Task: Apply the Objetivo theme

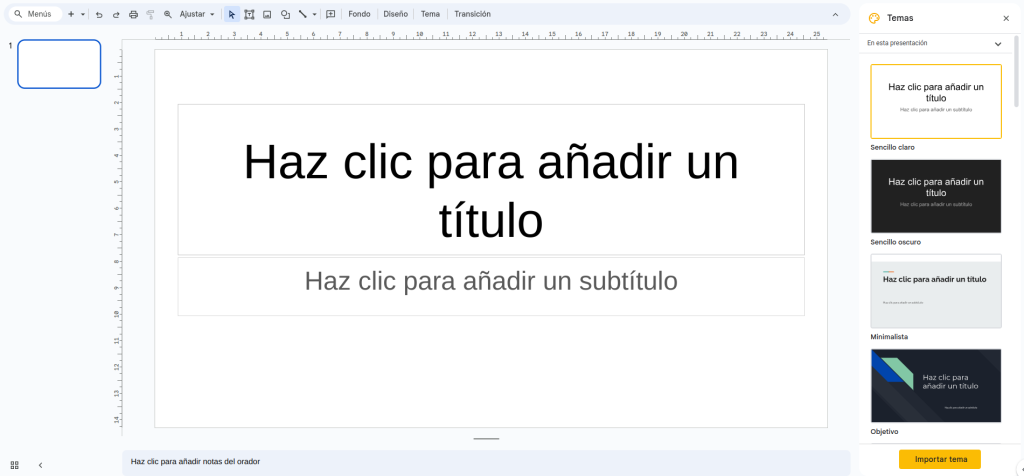Action: pyautogui.click(x=936, y=386)
